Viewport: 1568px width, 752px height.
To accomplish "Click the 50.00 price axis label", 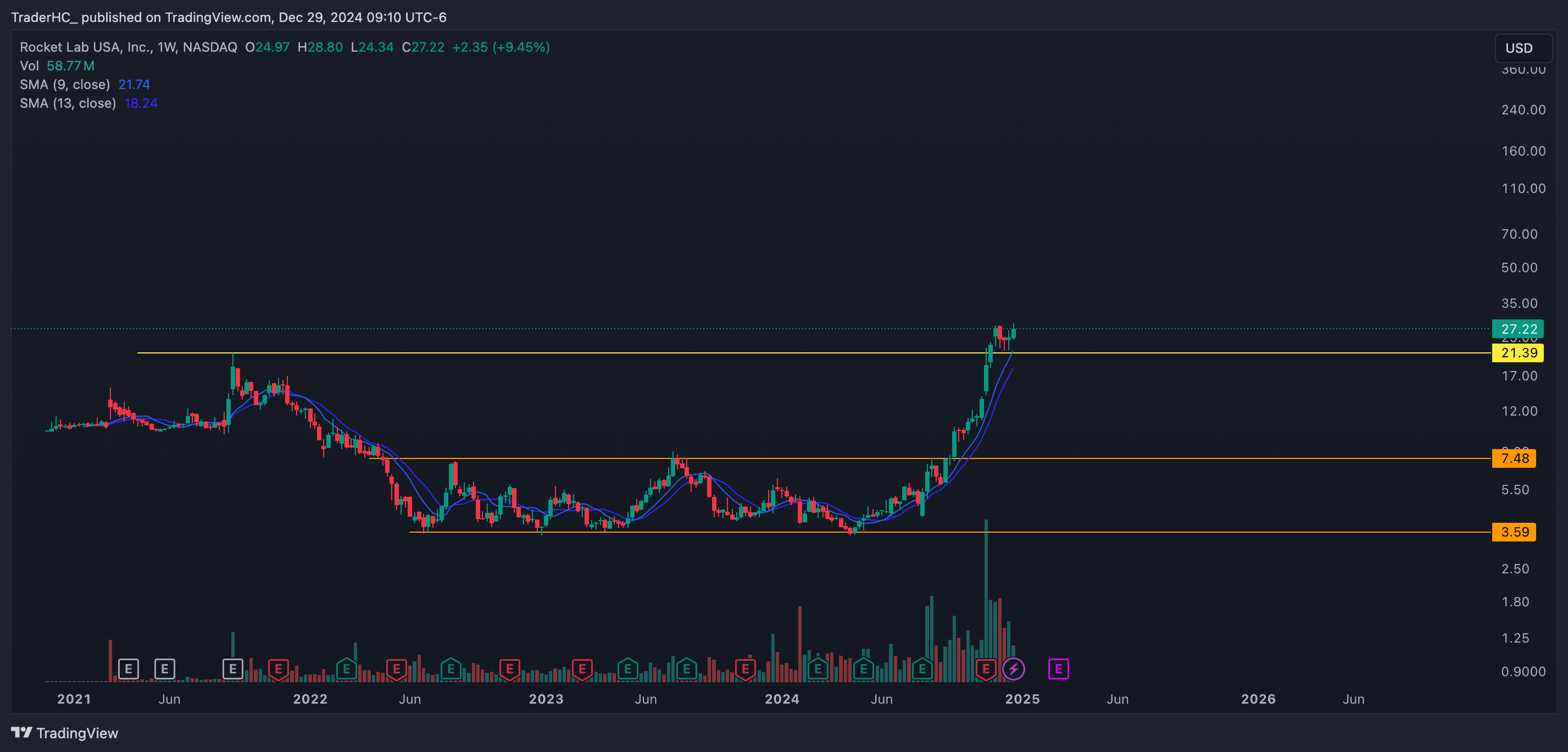I will [x=1519, y=267].
